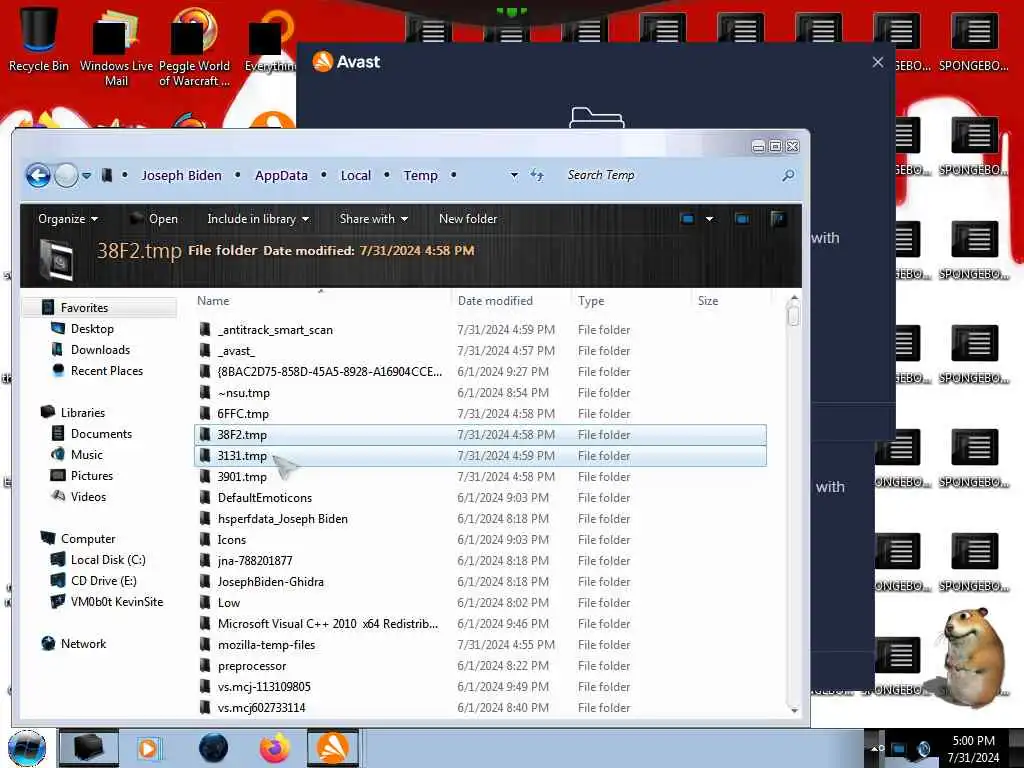The height and width of the screenshot is (768, 1024).
Task: Open VM0b0t KevinSite drive
Action: pyautogui.click(x=117, y=601)
